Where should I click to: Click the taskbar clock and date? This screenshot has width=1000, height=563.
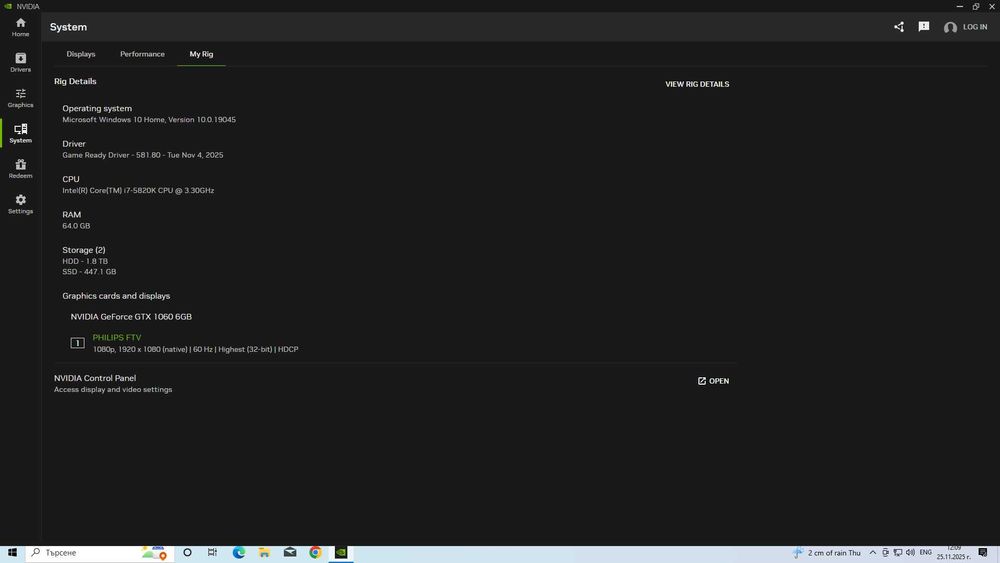(954, 552)
